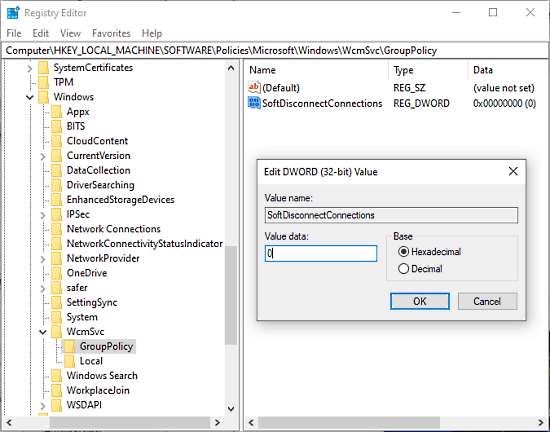Click the Registry Editor title bar icon

pos(13,13)
